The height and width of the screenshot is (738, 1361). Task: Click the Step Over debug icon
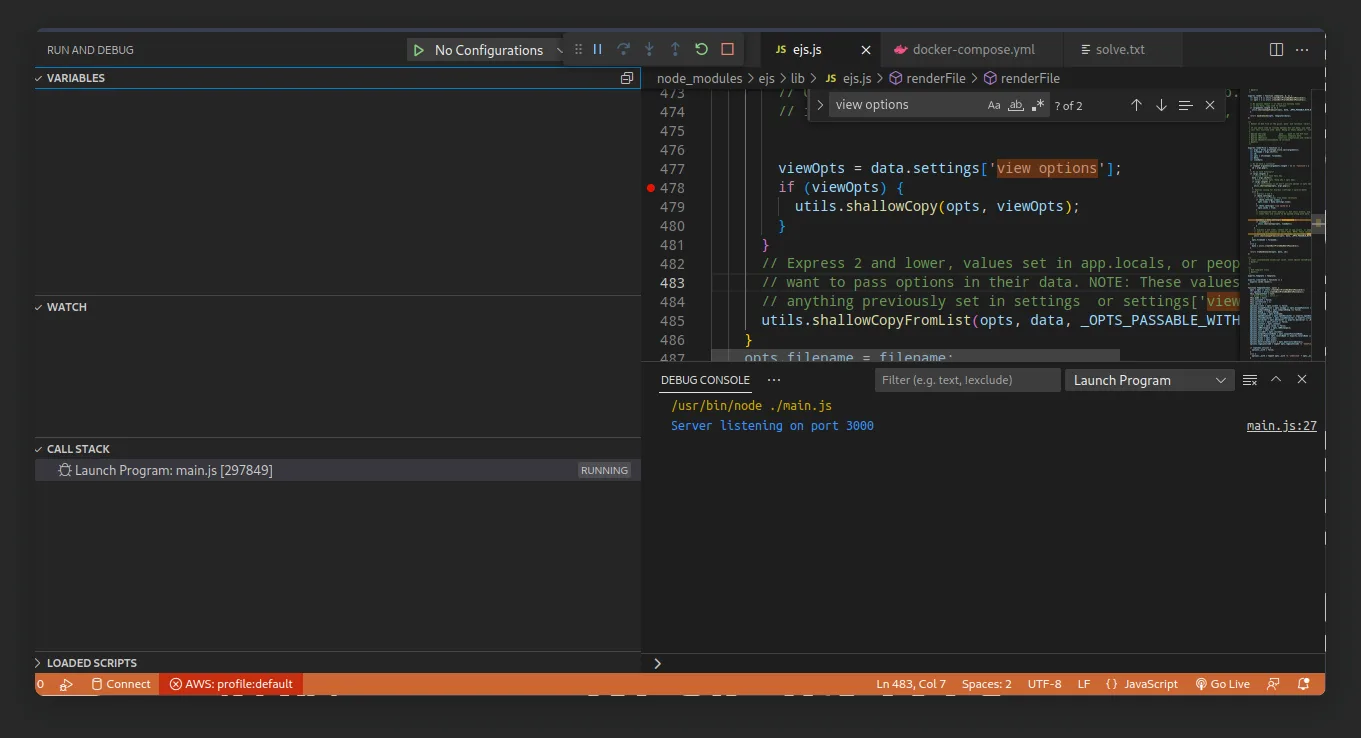(x=623, y=49)
